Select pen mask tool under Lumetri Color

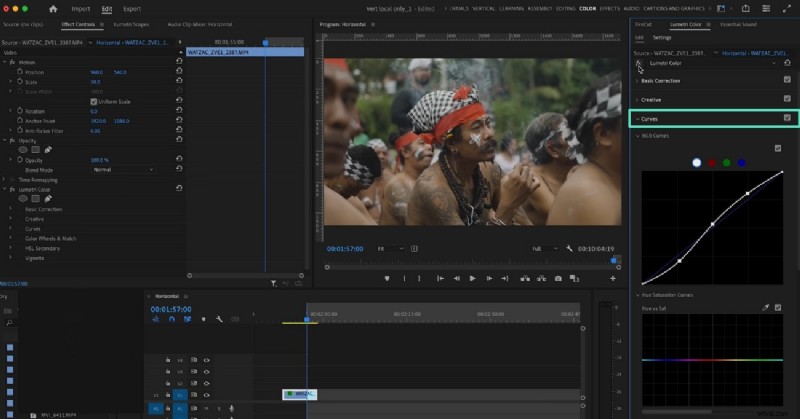[x=48, y=199]
